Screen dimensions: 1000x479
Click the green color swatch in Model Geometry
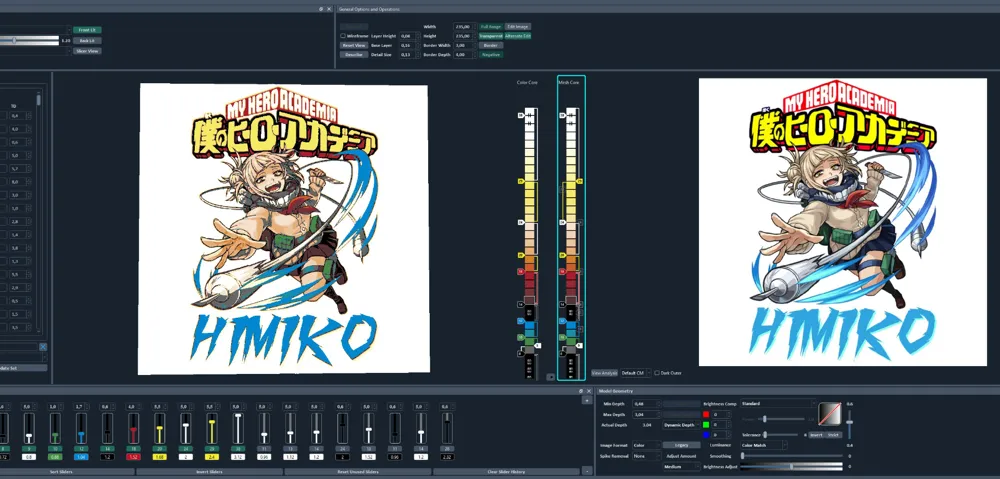[706, 424]
